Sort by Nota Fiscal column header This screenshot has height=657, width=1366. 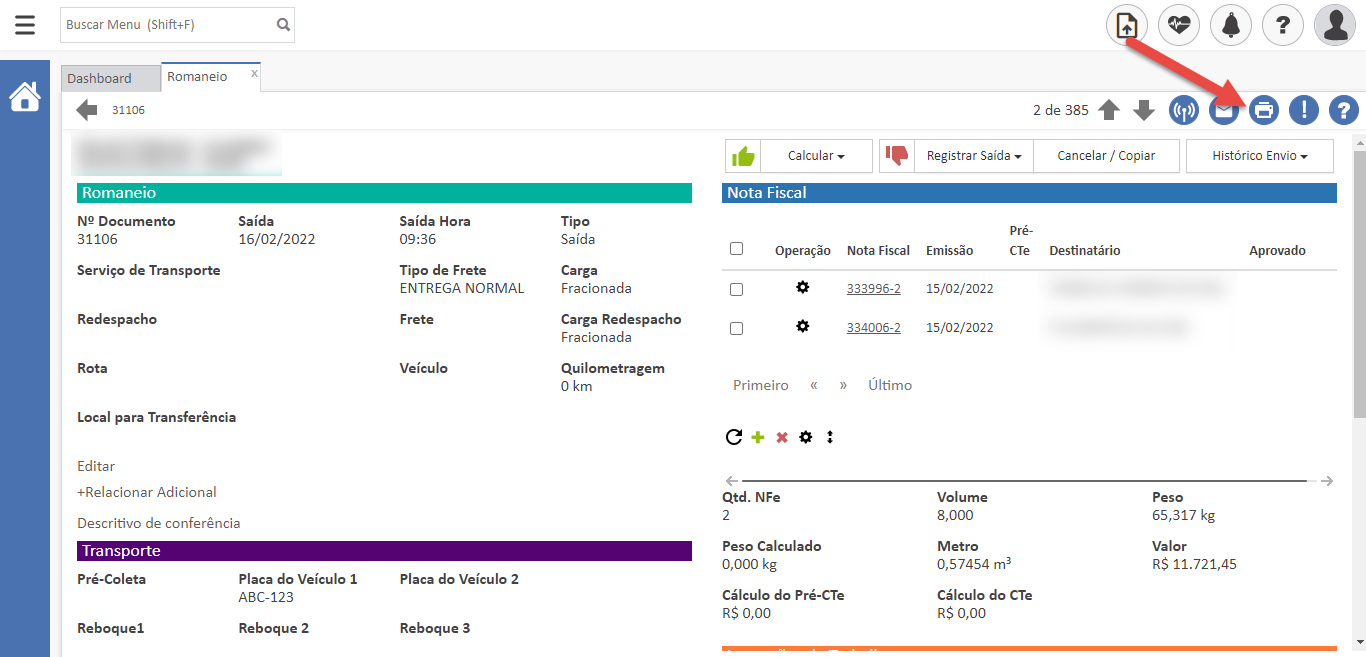pyautogui.click(x=878, y=251)
